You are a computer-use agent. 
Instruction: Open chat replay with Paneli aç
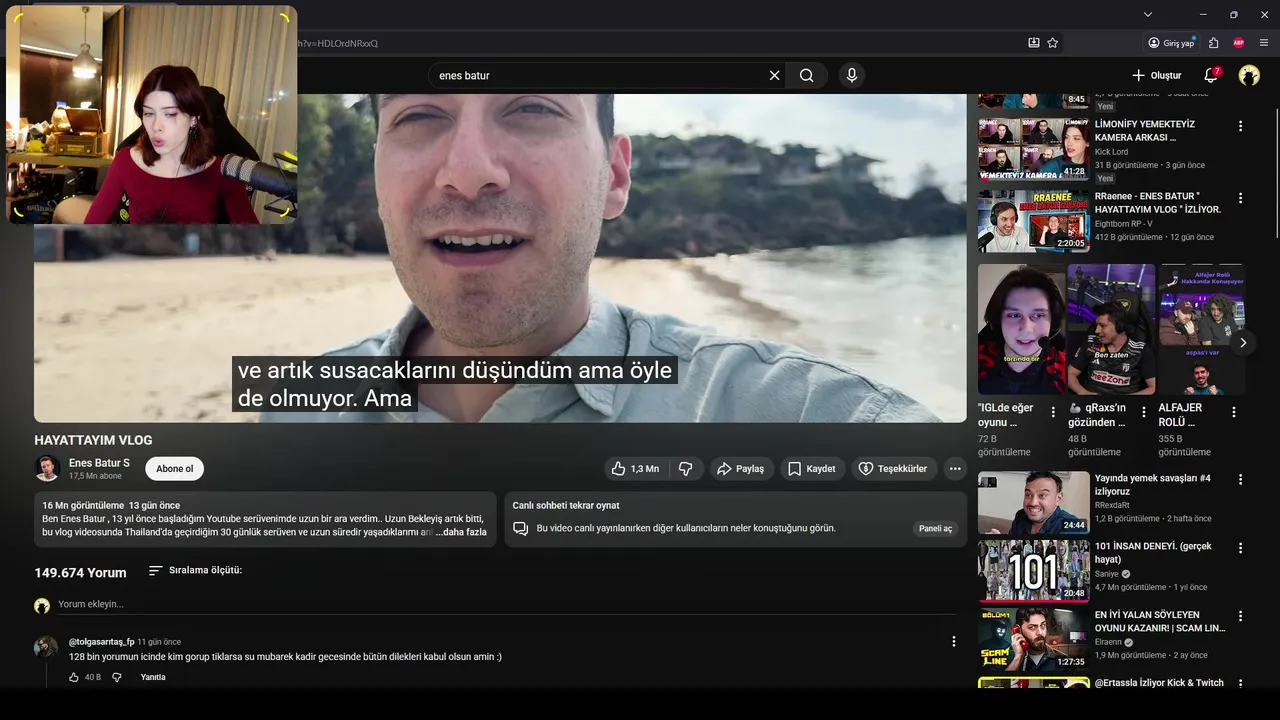(x=936, y=528)
